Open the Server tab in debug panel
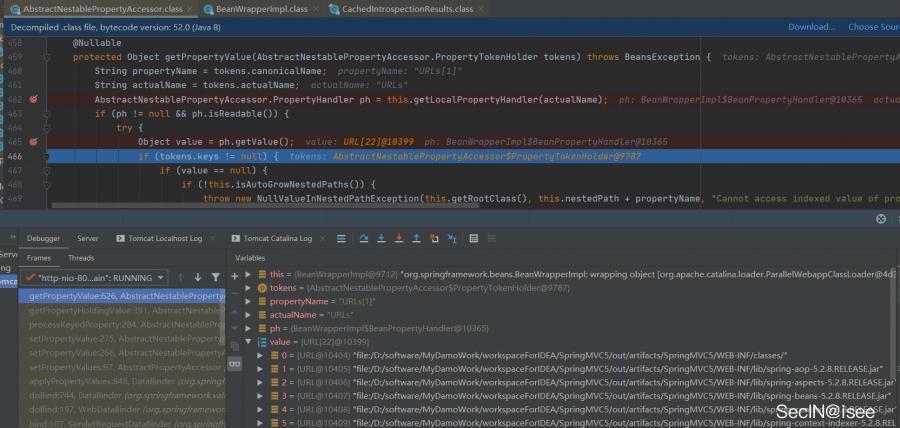Screen dimensions: 900x428 click(88, 239)
